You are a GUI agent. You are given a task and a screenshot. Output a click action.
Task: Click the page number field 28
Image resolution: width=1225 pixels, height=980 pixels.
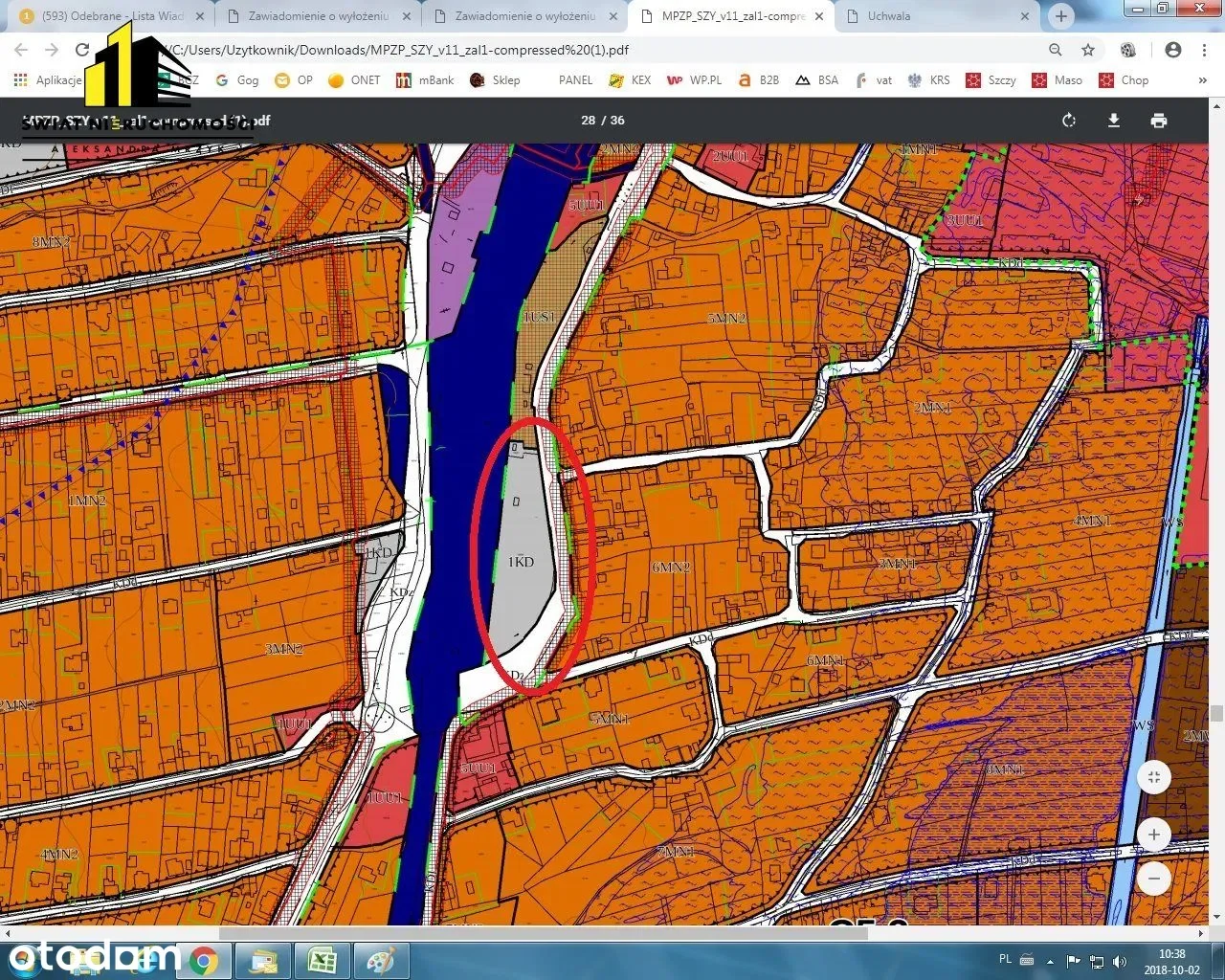(588, 121)
